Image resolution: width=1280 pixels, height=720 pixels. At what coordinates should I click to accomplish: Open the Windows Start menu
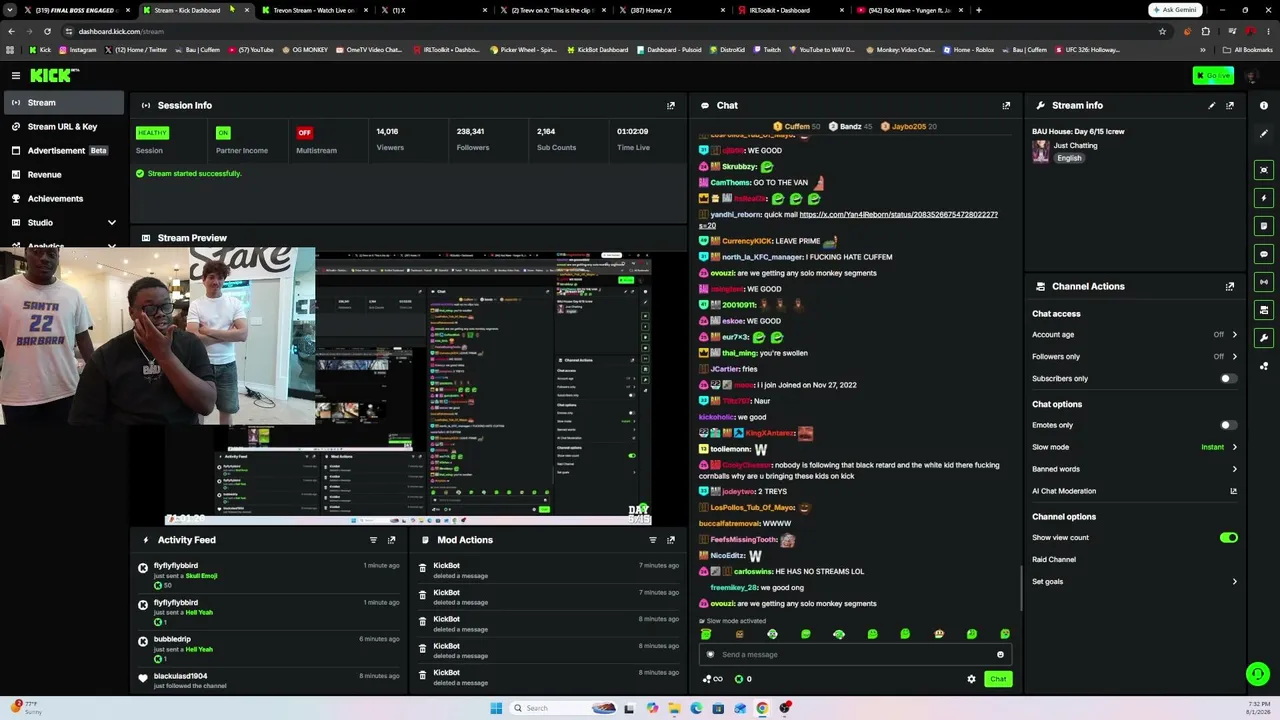tap(496, 708)
